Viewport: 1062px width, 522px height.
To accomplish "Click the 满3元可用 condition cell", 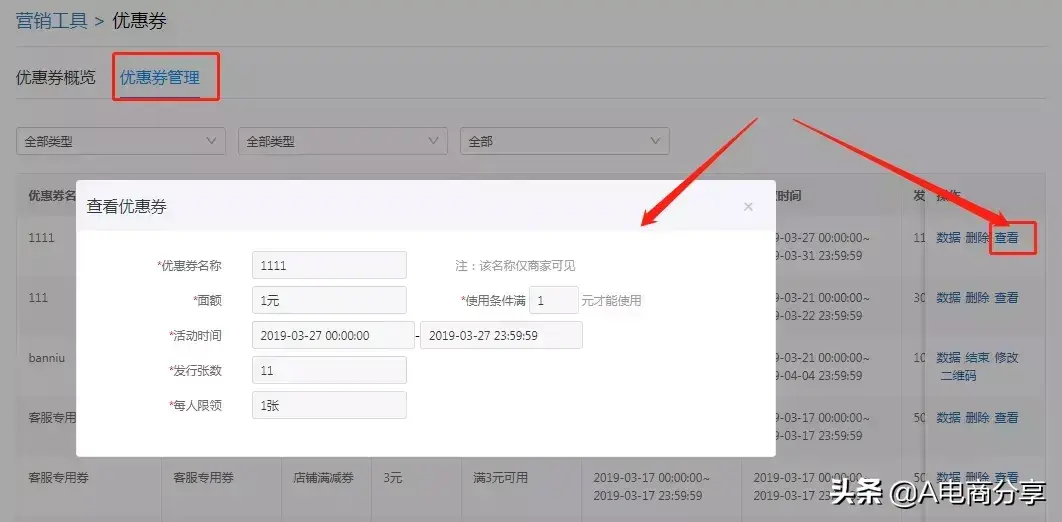I will 500,478.
